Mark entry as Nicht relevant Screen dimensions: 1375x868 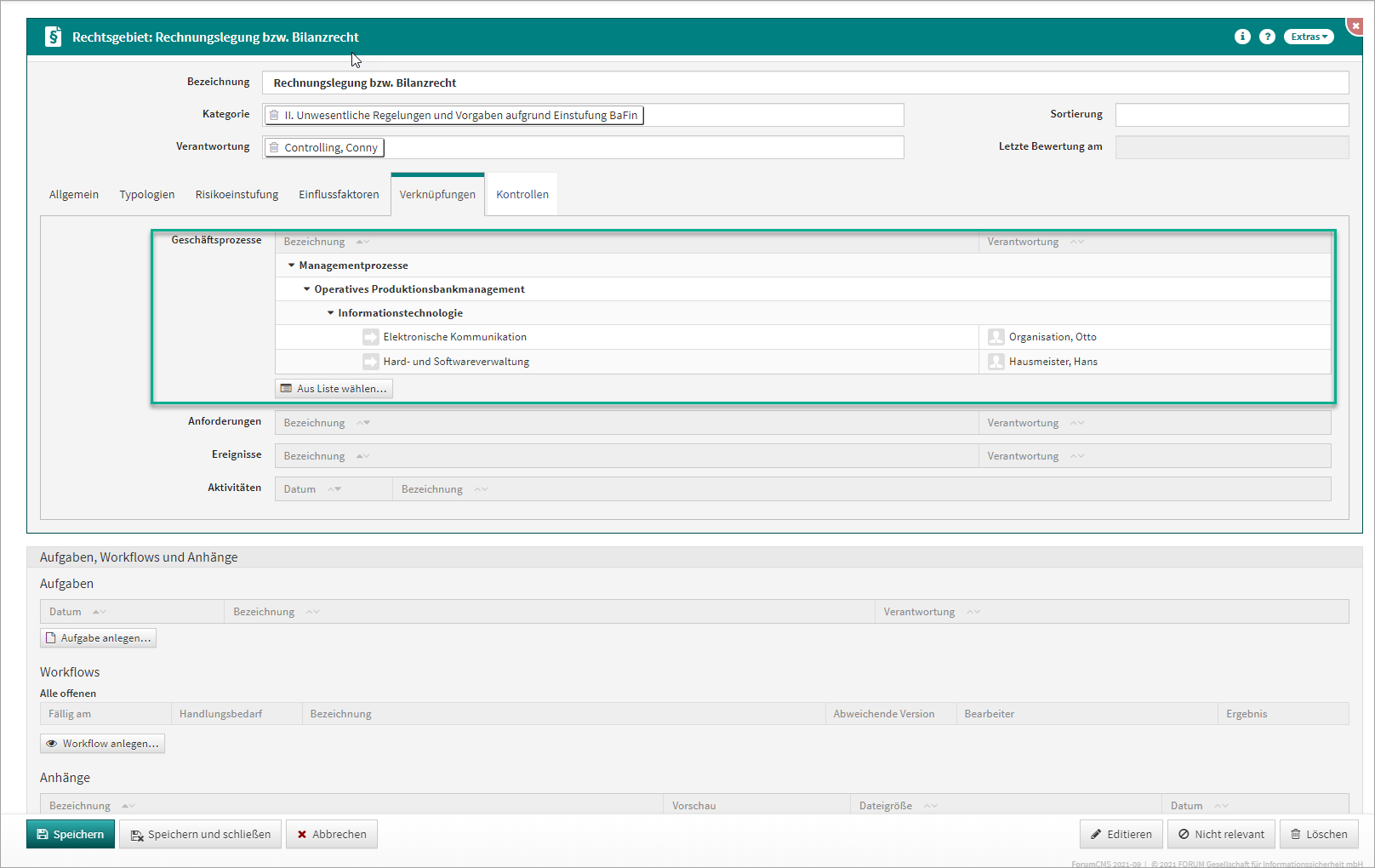click(x=1220, y=834)
